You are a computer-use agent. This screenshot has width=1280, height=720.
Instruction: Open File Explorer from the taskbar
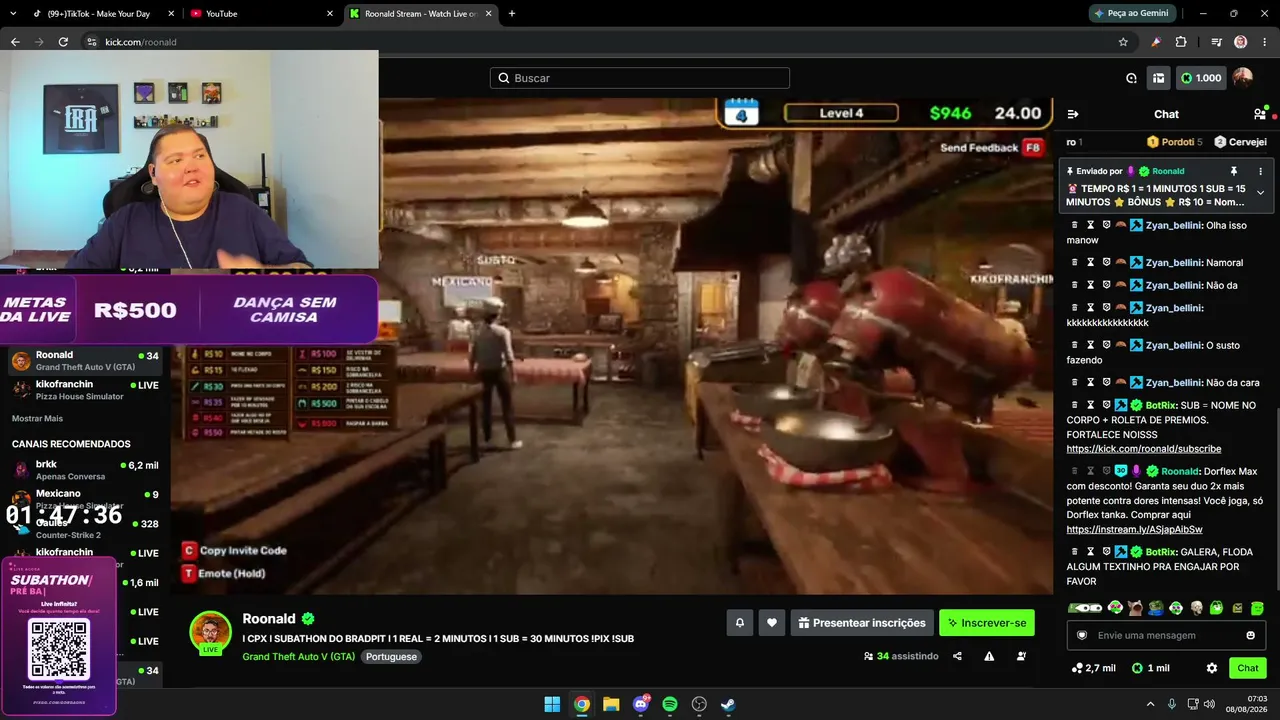pos(611,704)
